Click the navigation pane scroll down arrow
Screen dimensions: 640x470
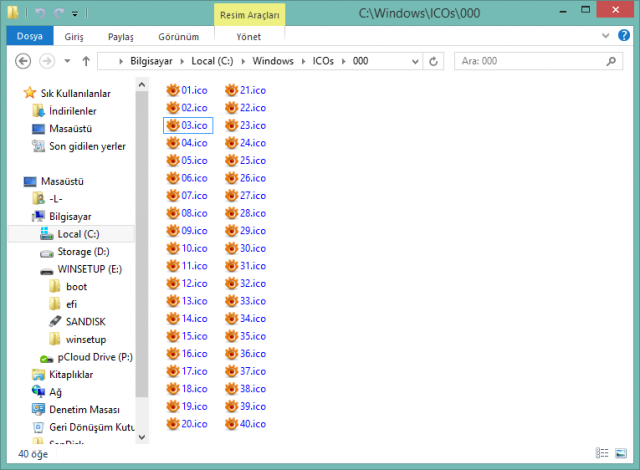[x=142, y=437]
